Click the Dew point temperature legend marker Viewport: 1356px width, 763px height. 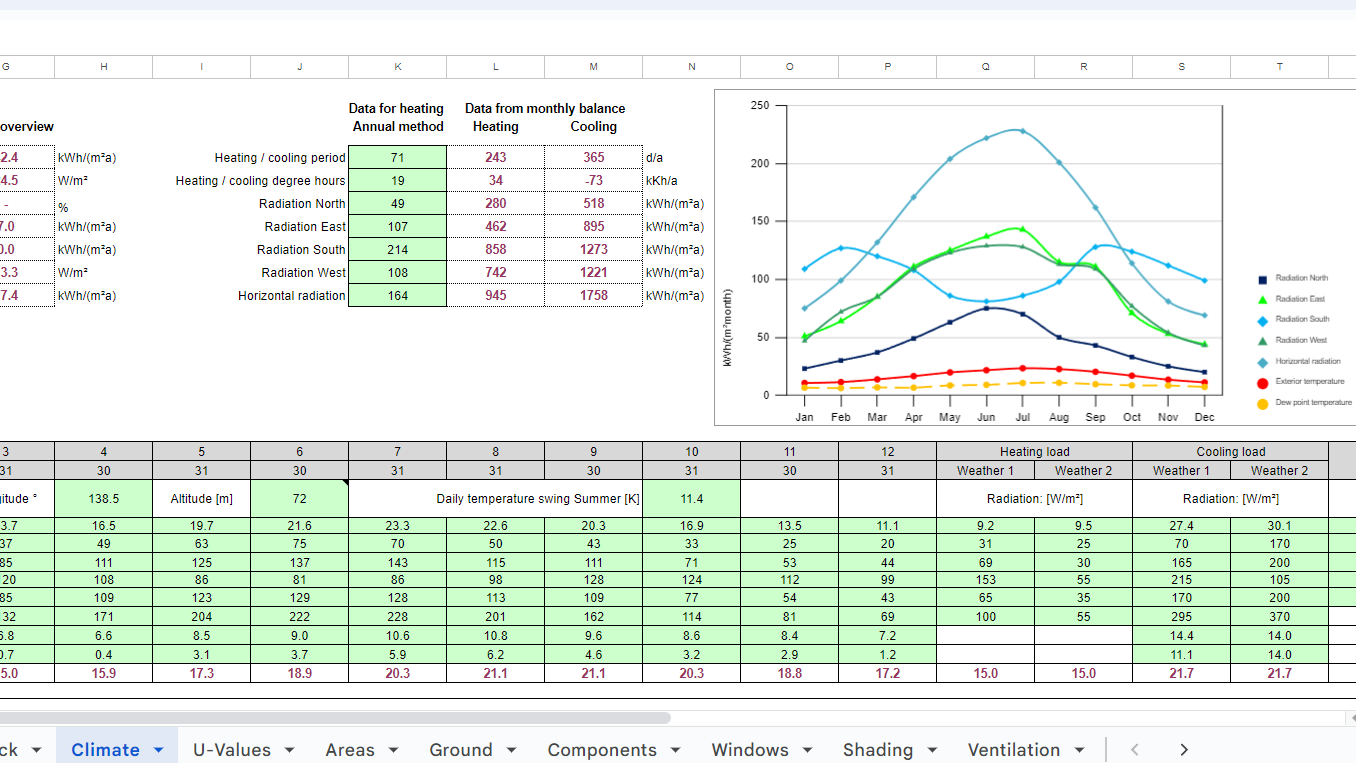point(1264,399)
